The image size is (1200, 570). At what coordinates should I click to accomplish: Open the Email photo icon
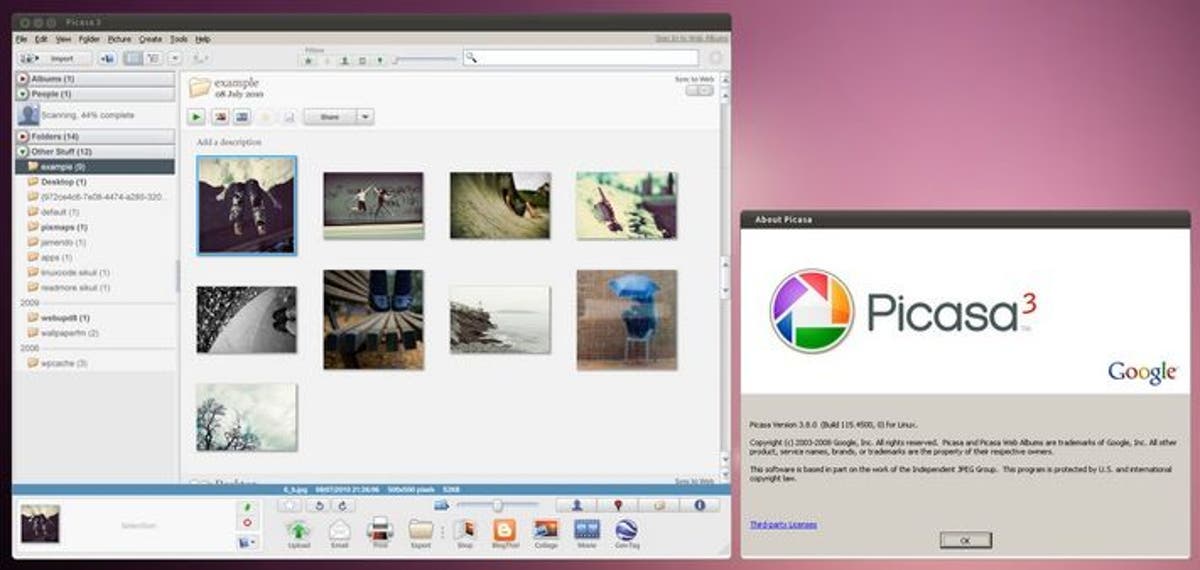(340, 530)
